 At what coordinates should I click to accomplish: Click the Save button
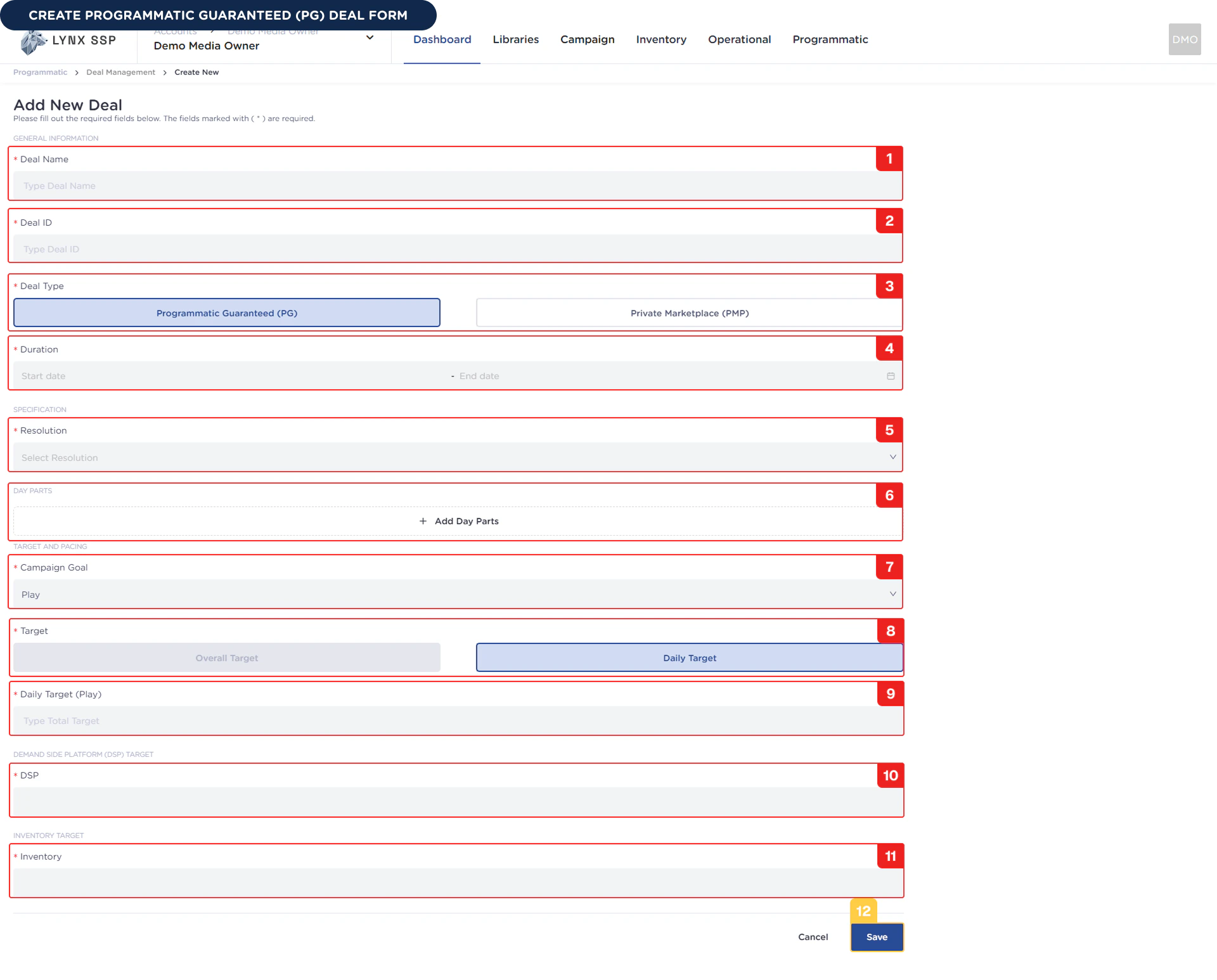[877, 937]
